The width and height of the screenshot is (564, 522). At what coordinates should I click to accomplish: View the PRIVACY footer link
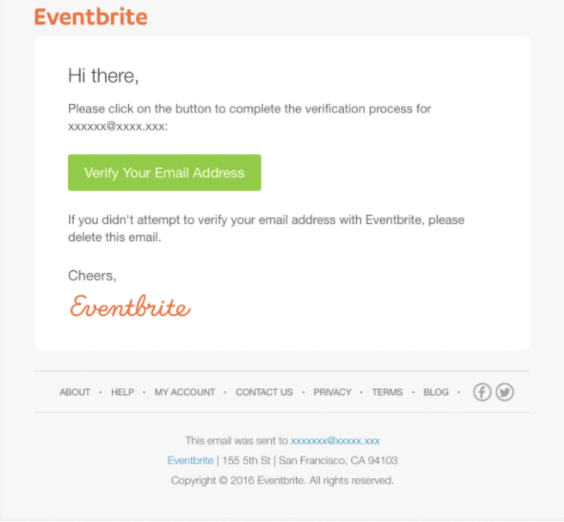[332, 392]
